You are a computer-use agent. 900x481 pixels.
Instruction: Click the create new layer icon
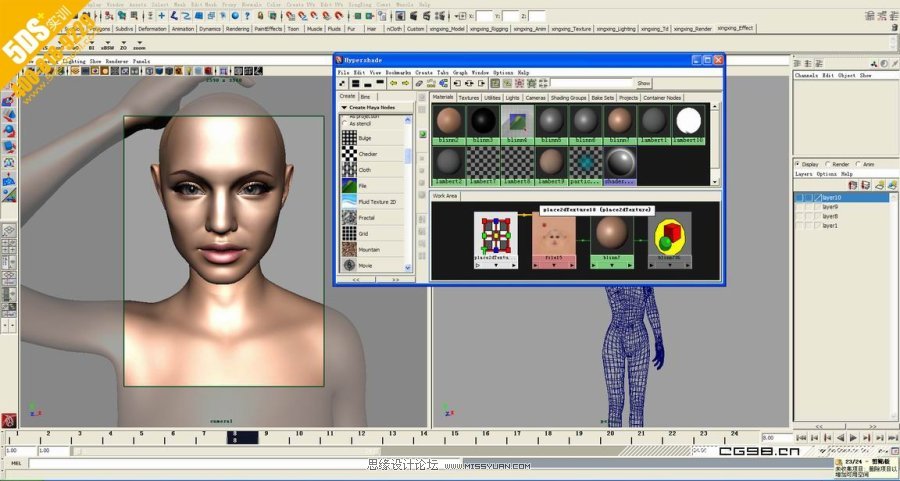pyautogui.click(x=878, y=185)
